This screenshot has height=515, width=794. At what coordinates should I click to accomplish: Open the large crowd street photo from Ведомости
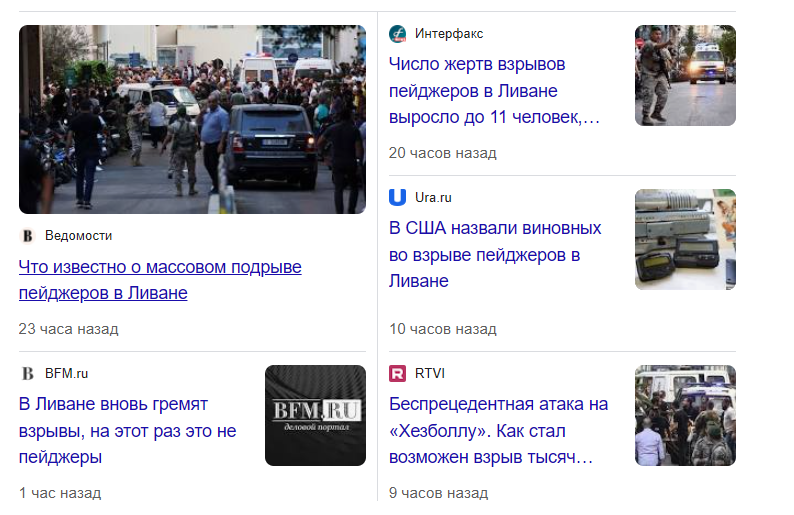click(192, 120)
